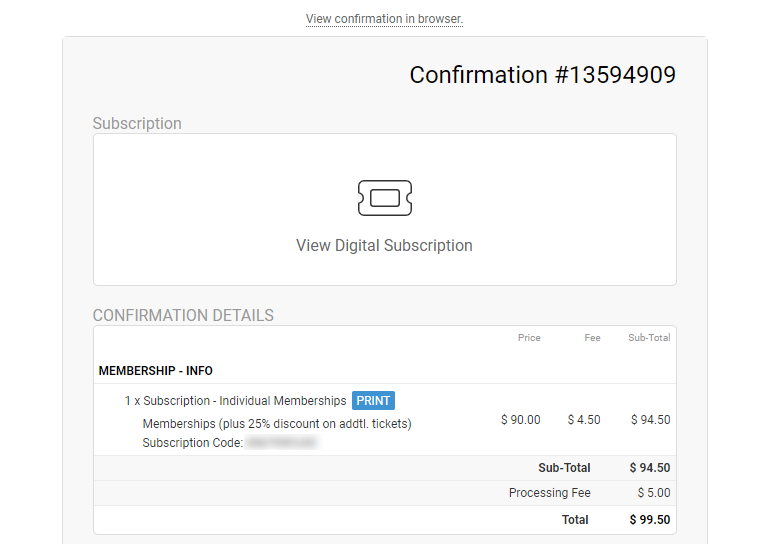
Task: Click the Sub-Total column header
Action: click(649, 338)
